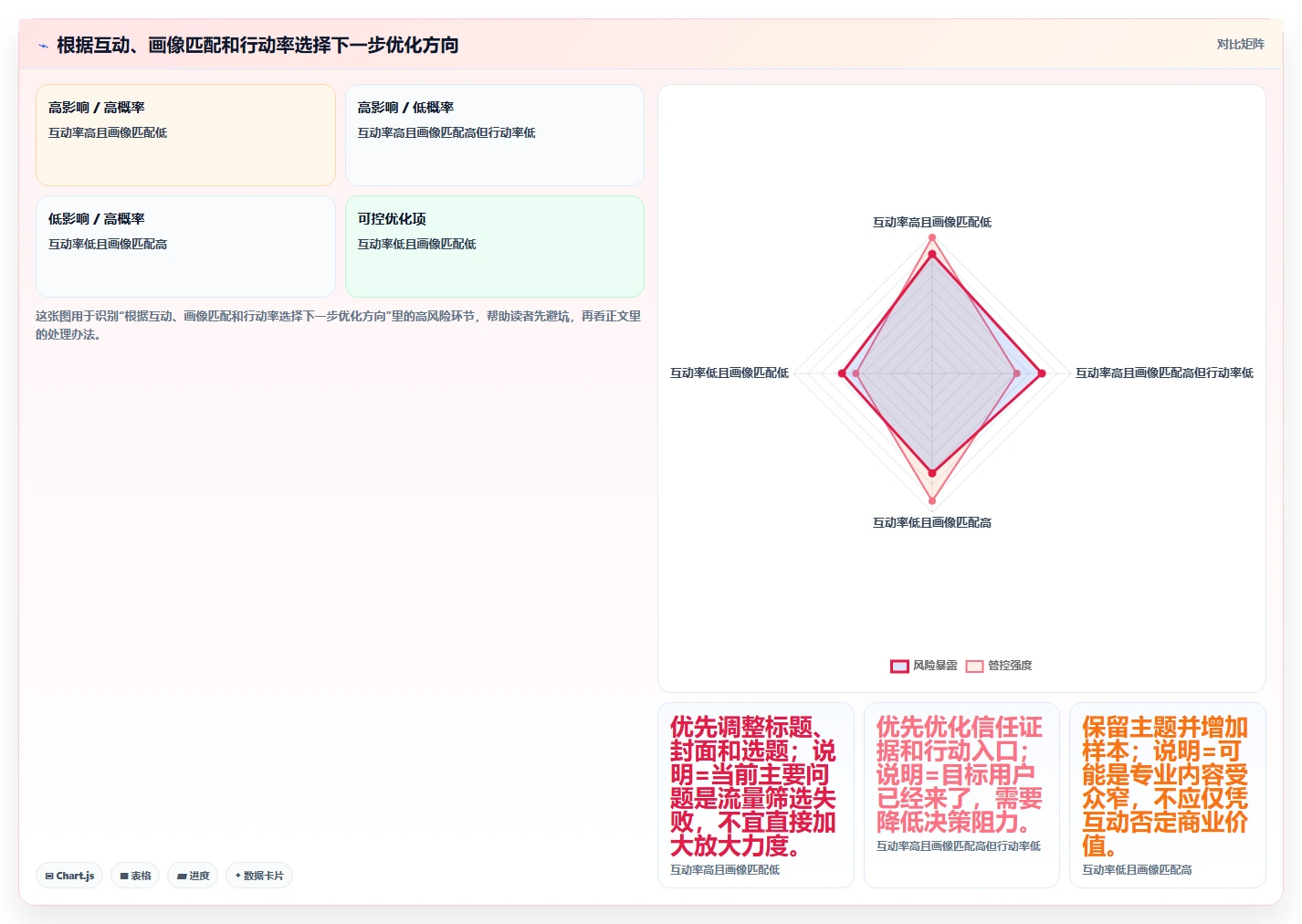This screenshot has width=1302, height=924.
Task: Select the 高影响 / 高概率 matrix card
Action: (x=185, y=135)
